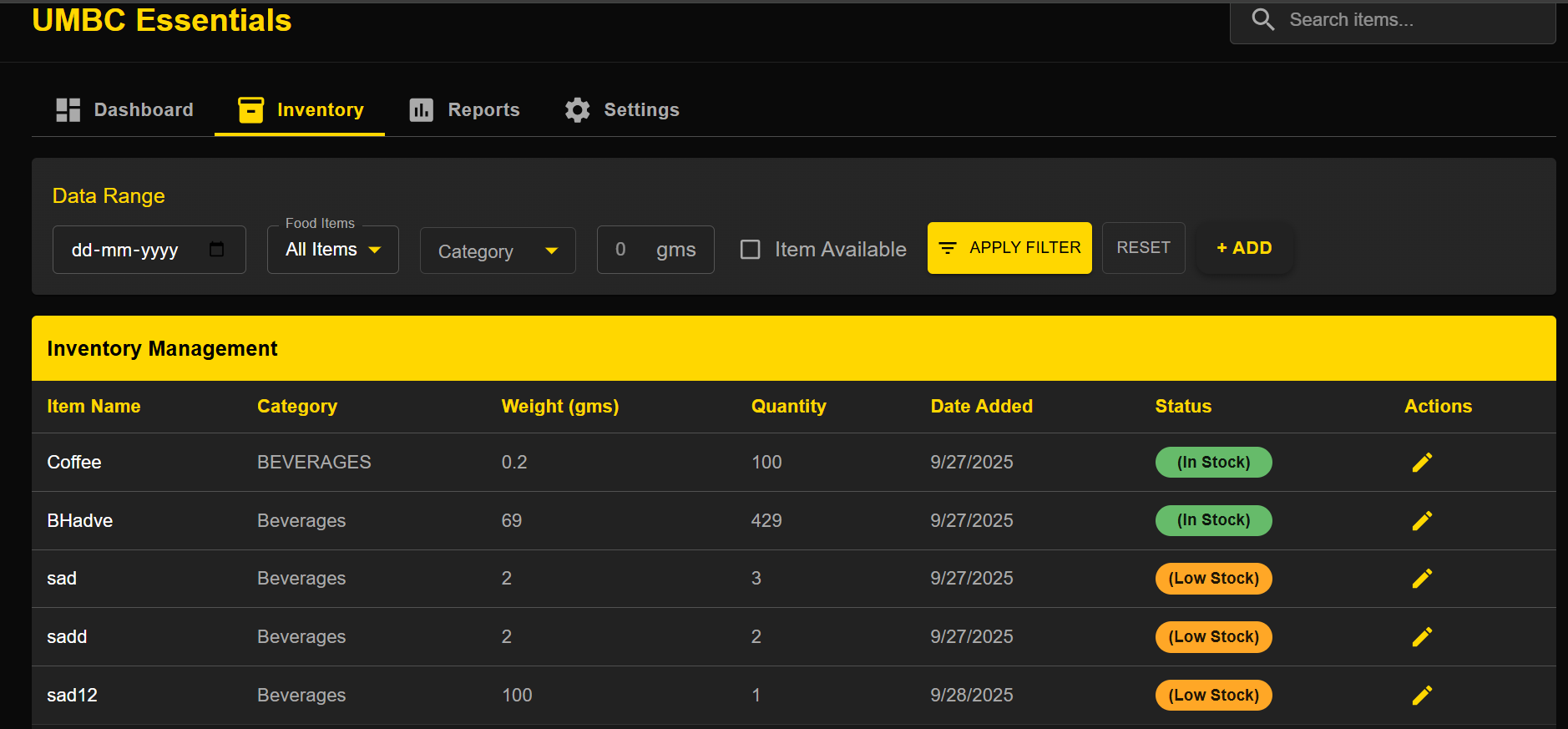The width and height of the screenshot is (1568, 729).
Task: Click the In Stock badge for BHadve
Action: point(1213,520)
